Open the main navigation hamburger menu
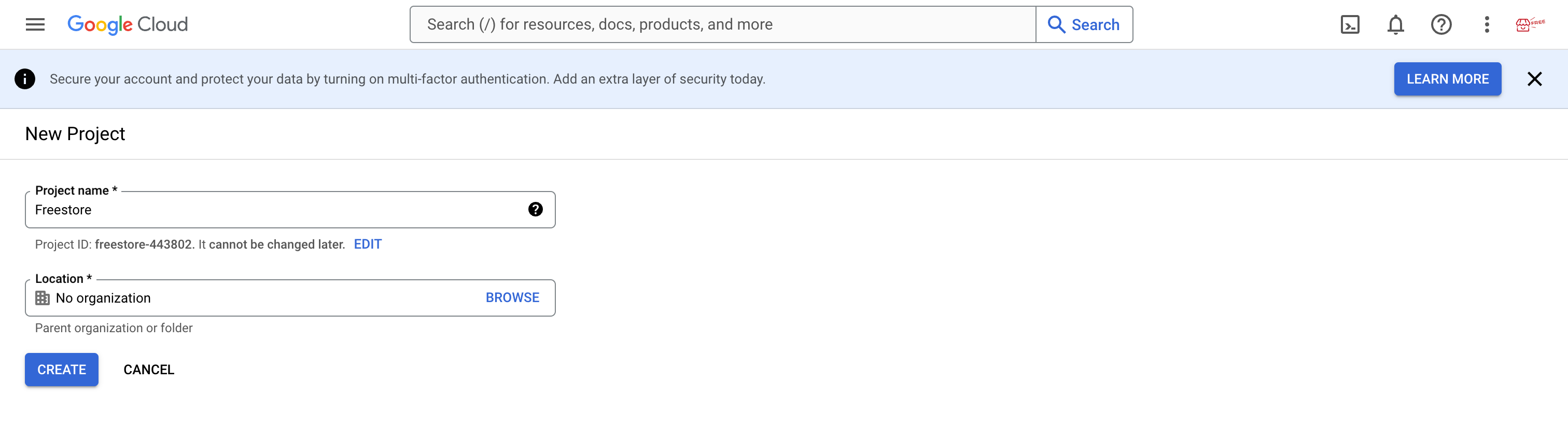This screenshot has width=1568, height=436. 35,24
